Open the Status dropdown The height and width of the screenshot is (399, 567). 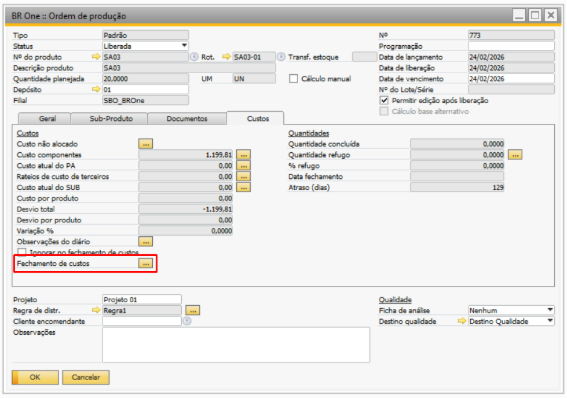coord(184,46)
